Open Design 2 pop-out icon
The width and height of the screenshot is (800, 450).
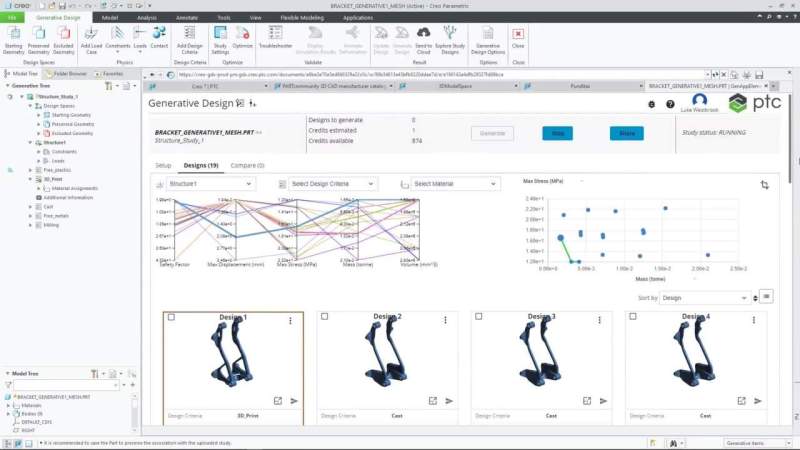click(433, 401)
